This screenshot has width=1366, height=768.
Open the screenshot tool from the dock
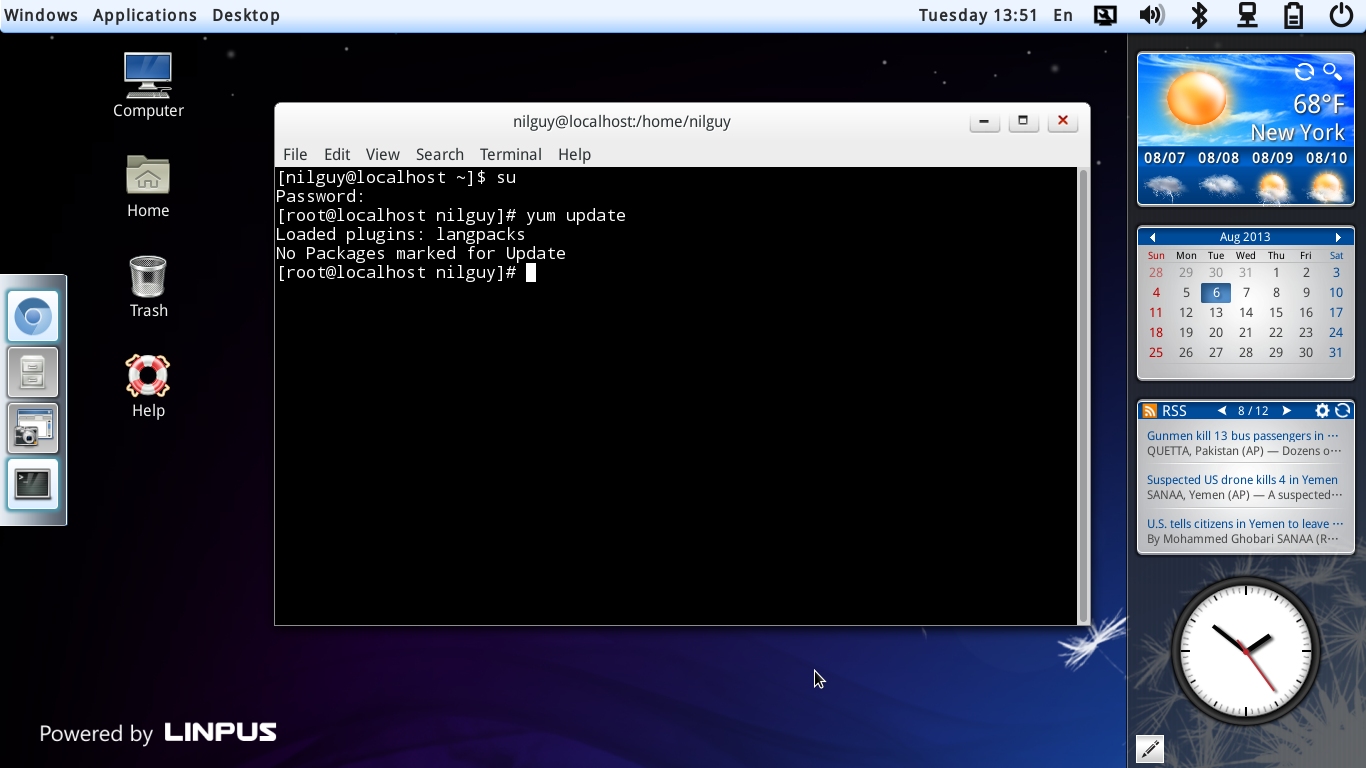pos(33,428)
